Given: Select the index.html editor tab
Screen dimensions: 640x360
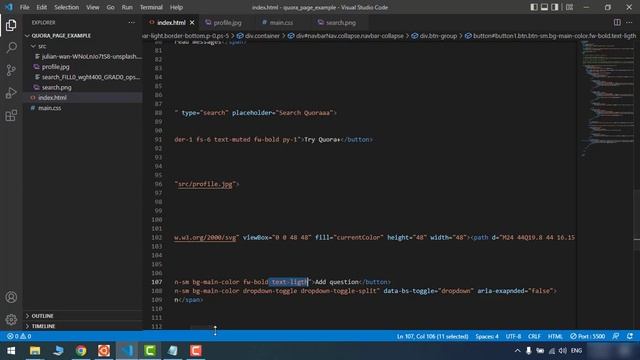Looking at the screenshot, I should (171, 22).
